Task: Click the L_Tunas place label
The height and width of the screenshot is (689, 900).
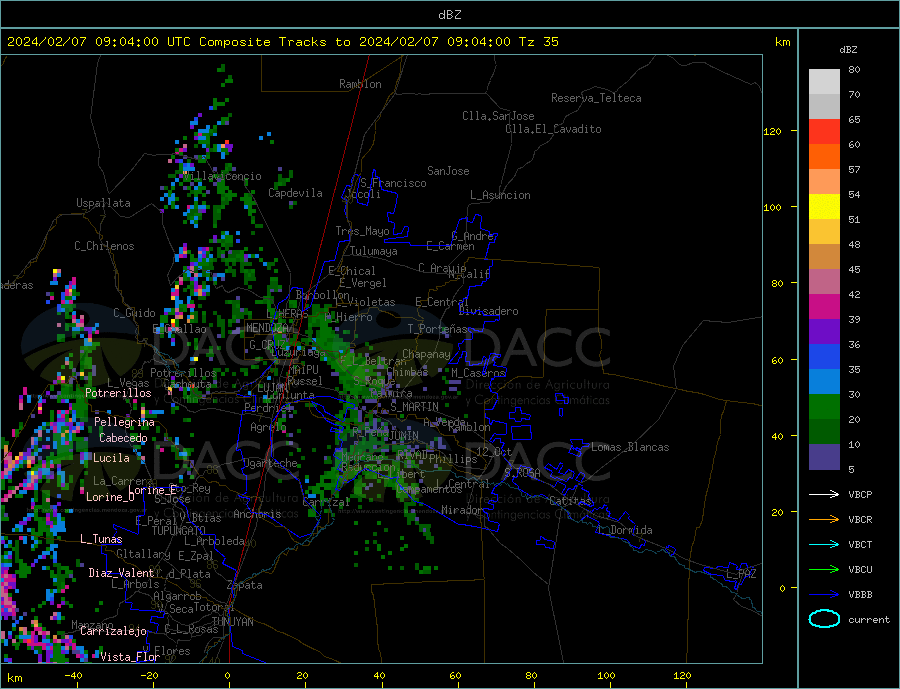Action: (101, 539)
